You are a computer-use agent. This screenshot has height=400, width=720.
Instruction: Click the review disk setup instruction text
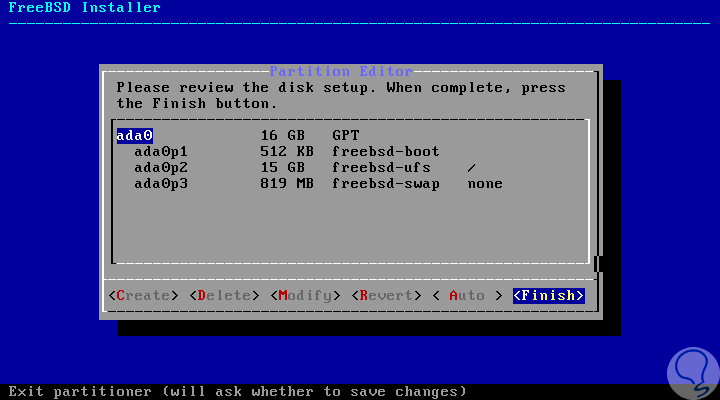(341, 96)
